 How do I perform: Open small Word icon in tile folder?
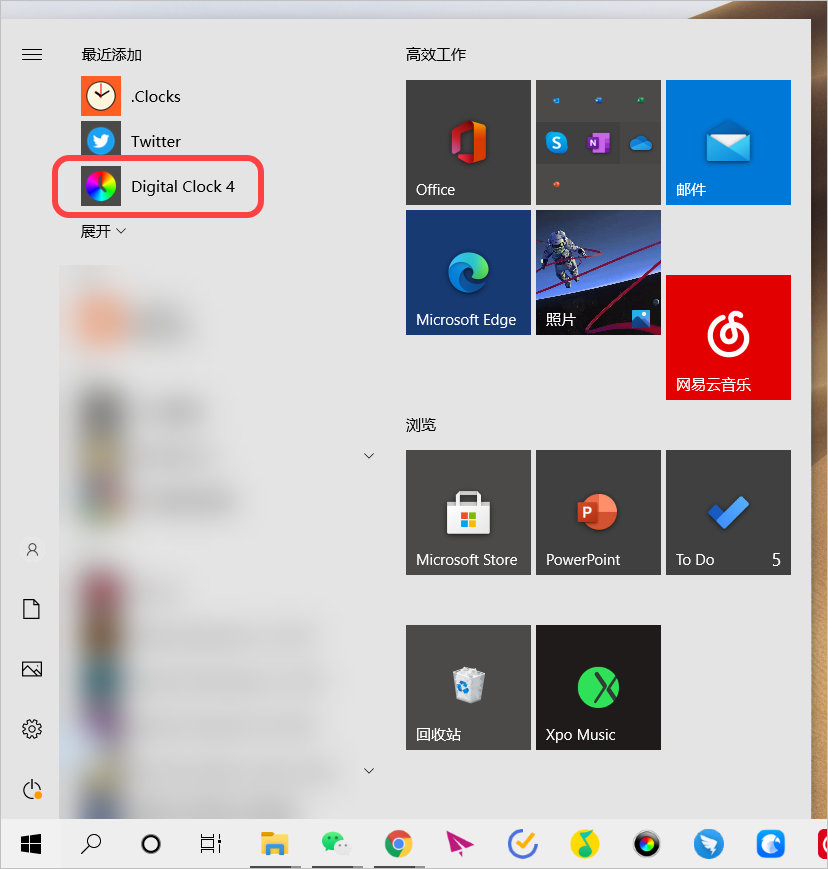pyautogui.click(x=598, y=100)
